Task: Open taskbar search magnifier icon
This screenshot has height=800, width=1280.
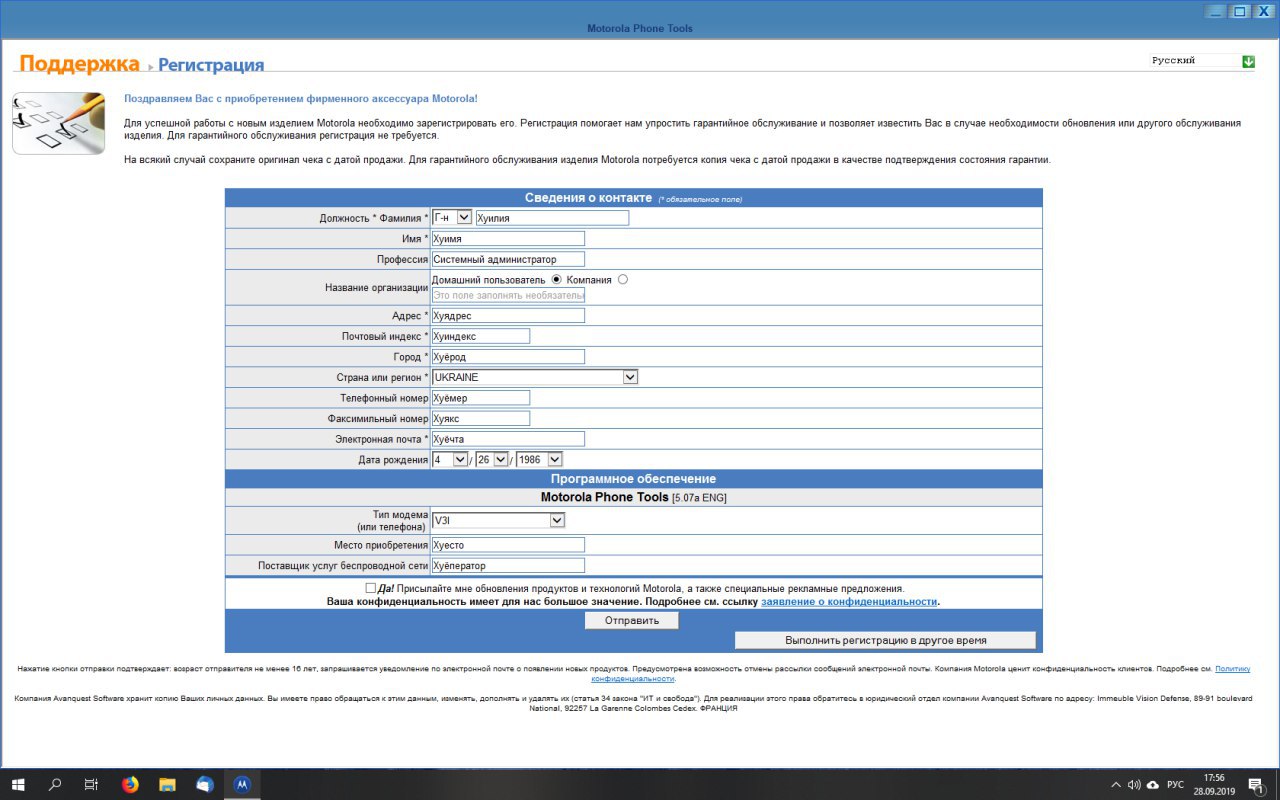Action: (55, 784)
